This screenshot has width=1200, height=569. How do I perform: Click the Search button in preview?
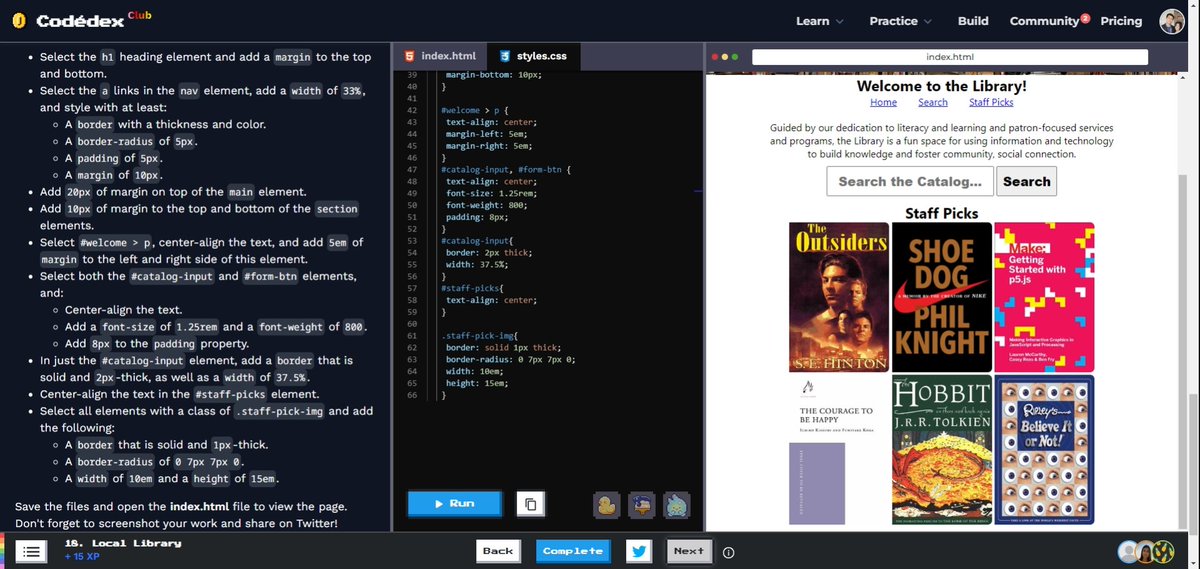(1027, 181)
